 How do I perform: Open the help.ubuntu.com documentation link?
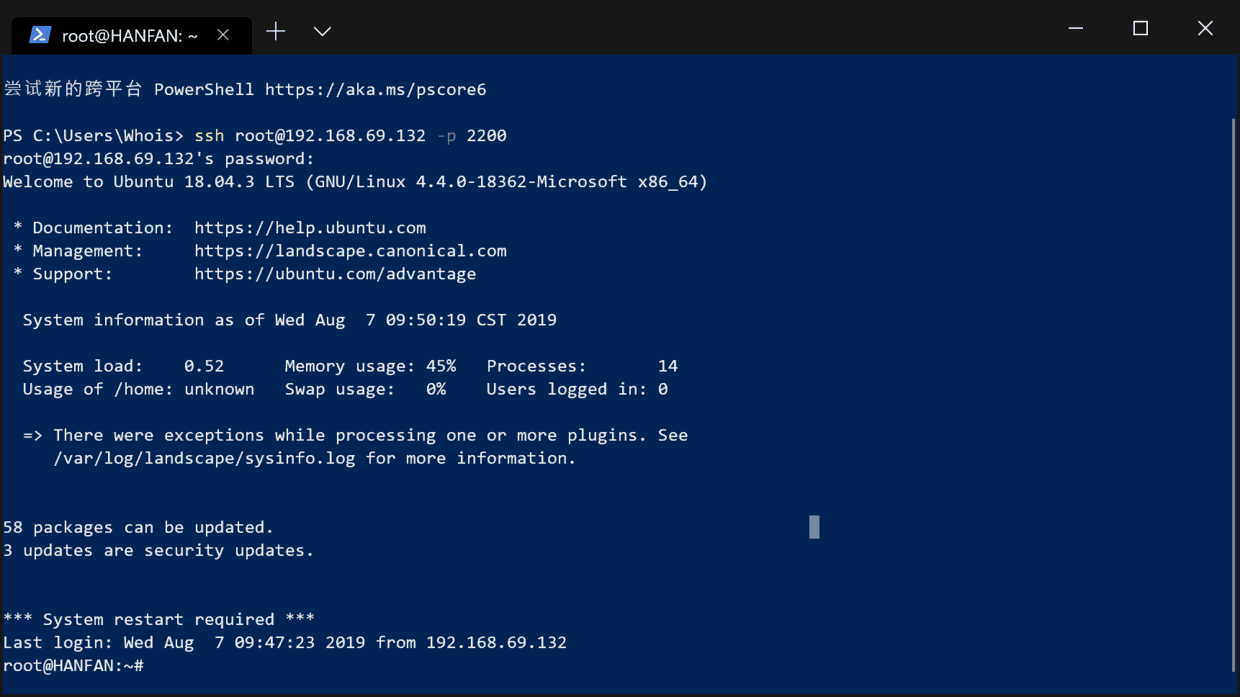(310, 228)
